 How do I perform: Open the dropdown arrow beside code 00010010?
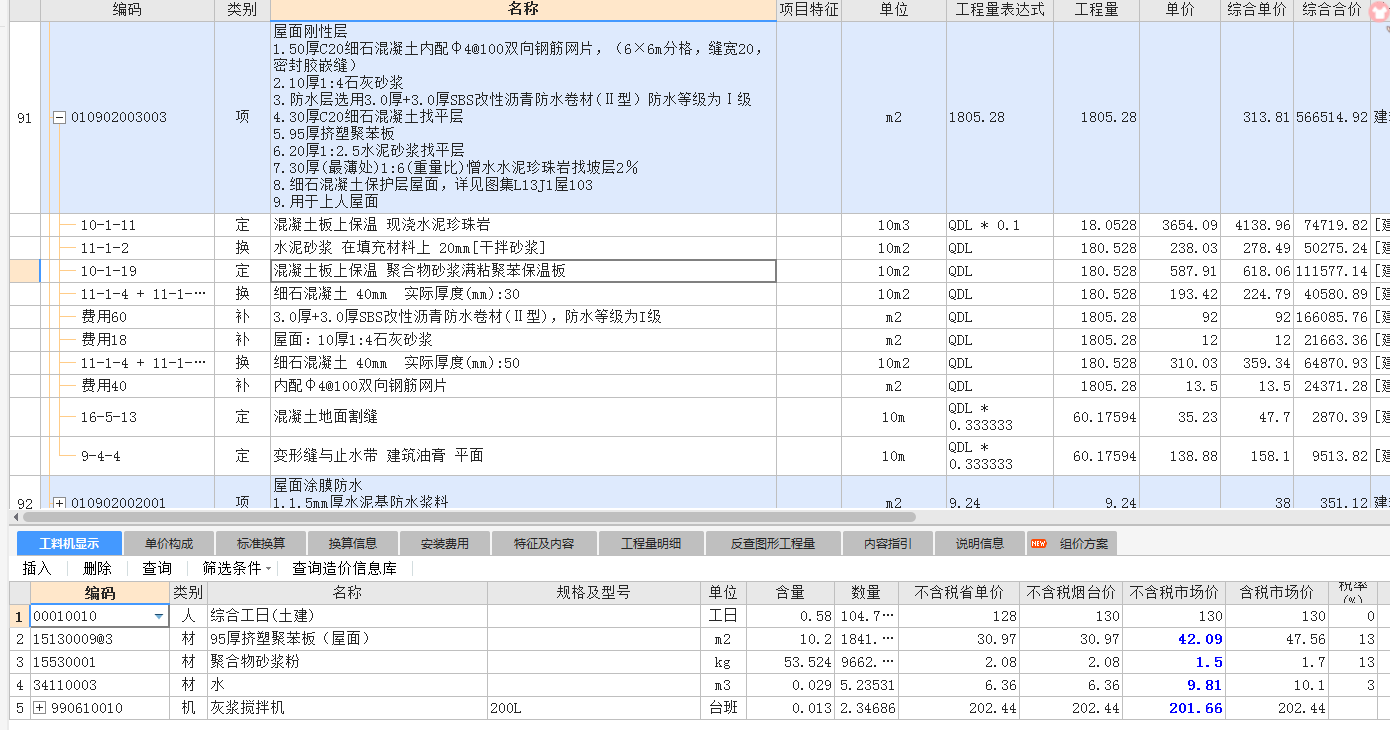159,617
